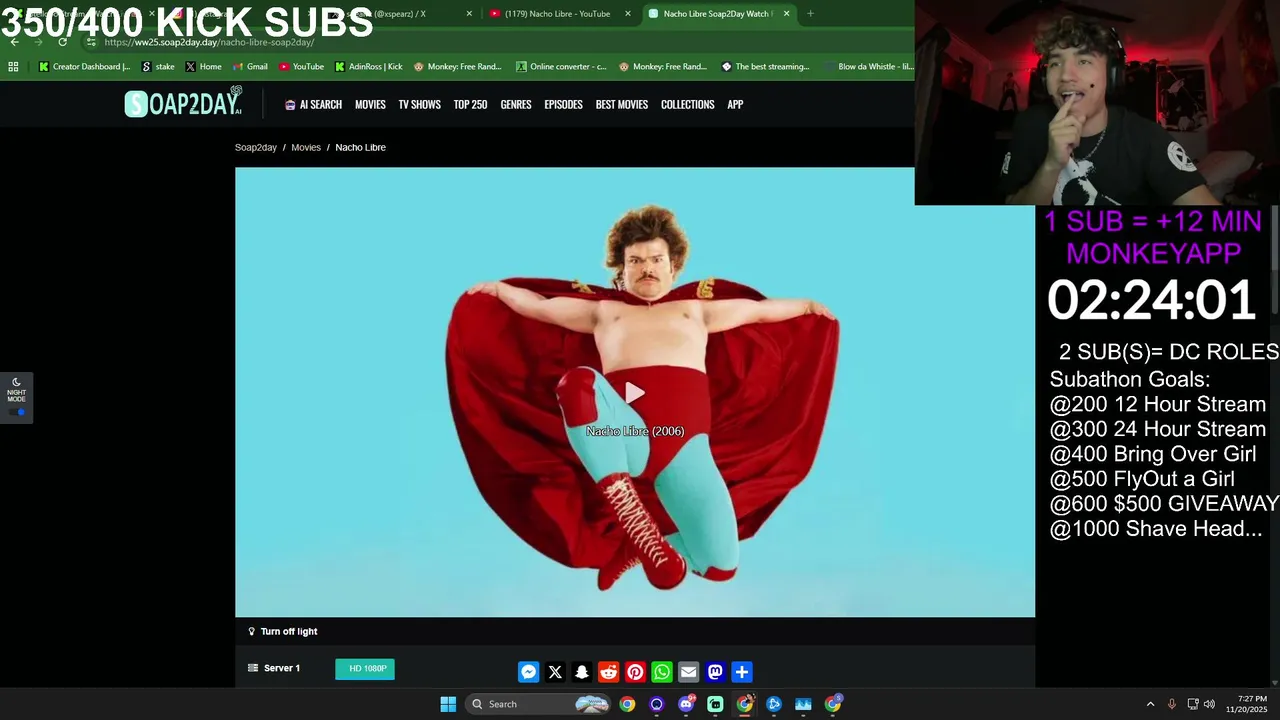The width and height of the screenshot is (1280, 720).
Task: Open the Episodes menu item
Action: click(x=563, y=104)
